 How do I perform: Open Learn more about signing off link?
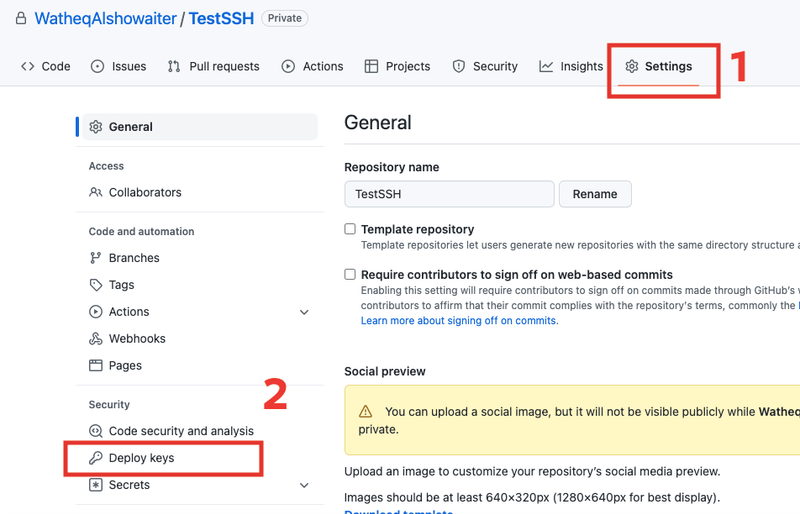coord(459,321)
